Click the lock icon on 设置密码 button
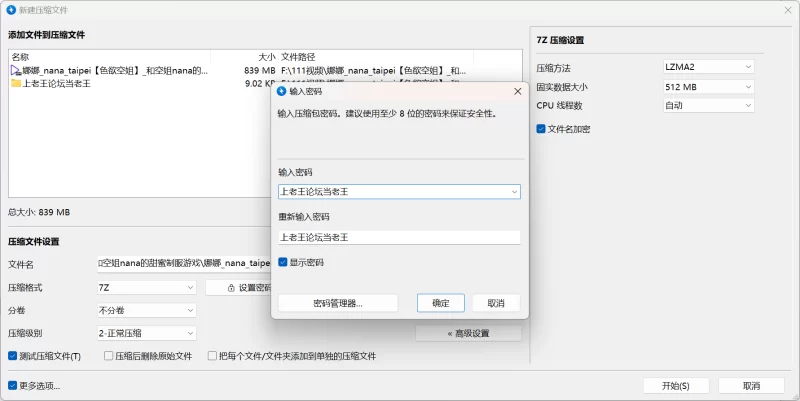Image resolution: width=800 pixels, height=401 pixels. [231, 288]
